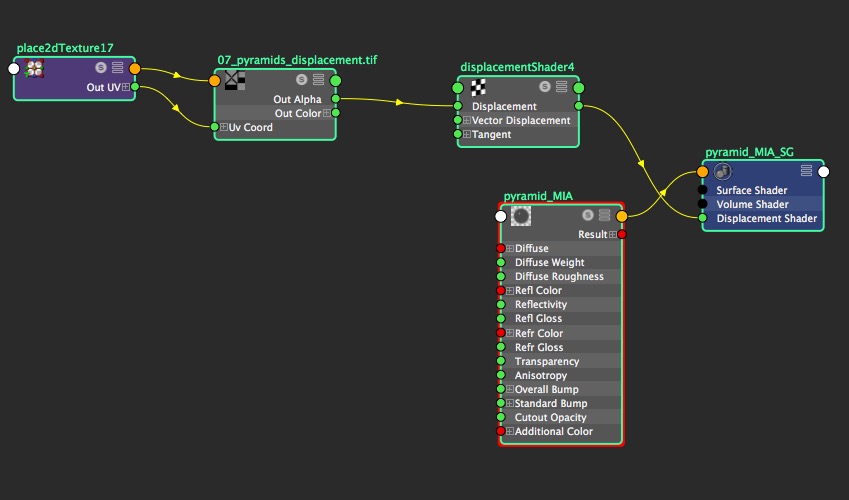The width and height of the screenshot is (849, 500).
Task: Click the Cutout Opacity input port
Action: (501, 417)
